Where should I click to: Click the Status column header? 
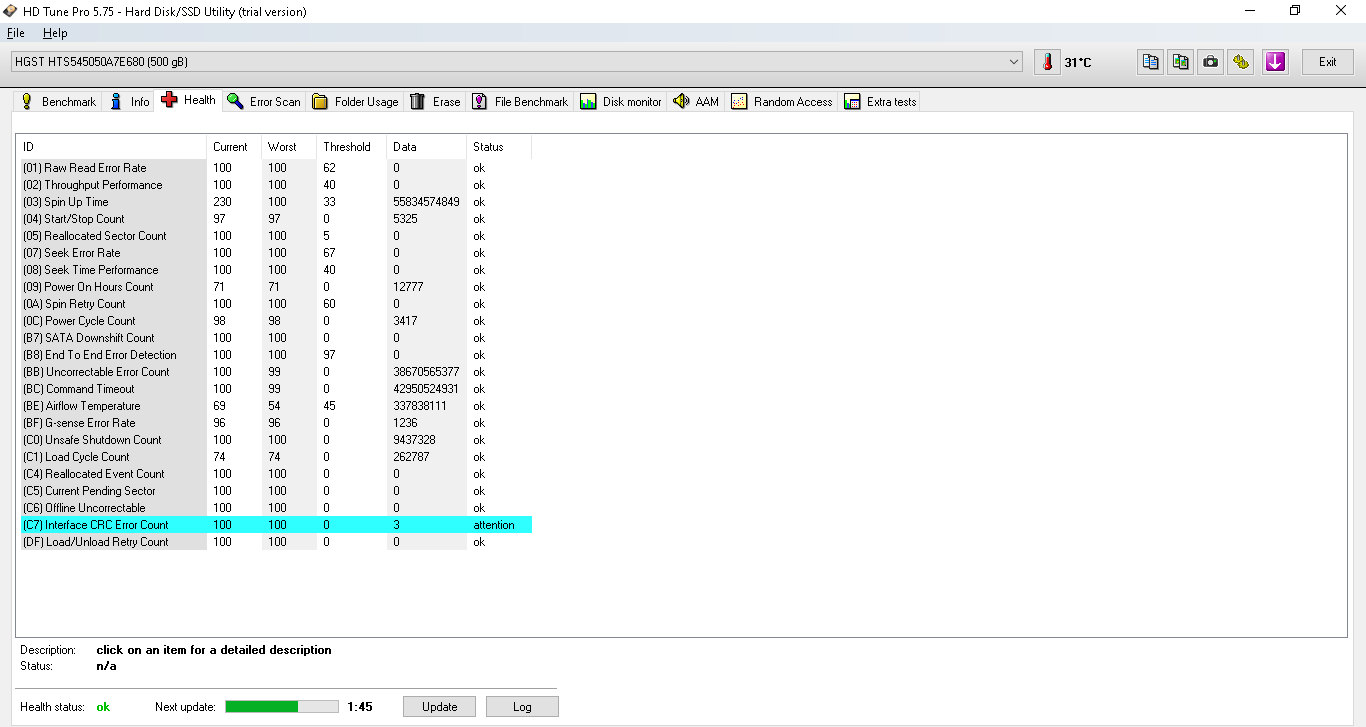[499, 147]
